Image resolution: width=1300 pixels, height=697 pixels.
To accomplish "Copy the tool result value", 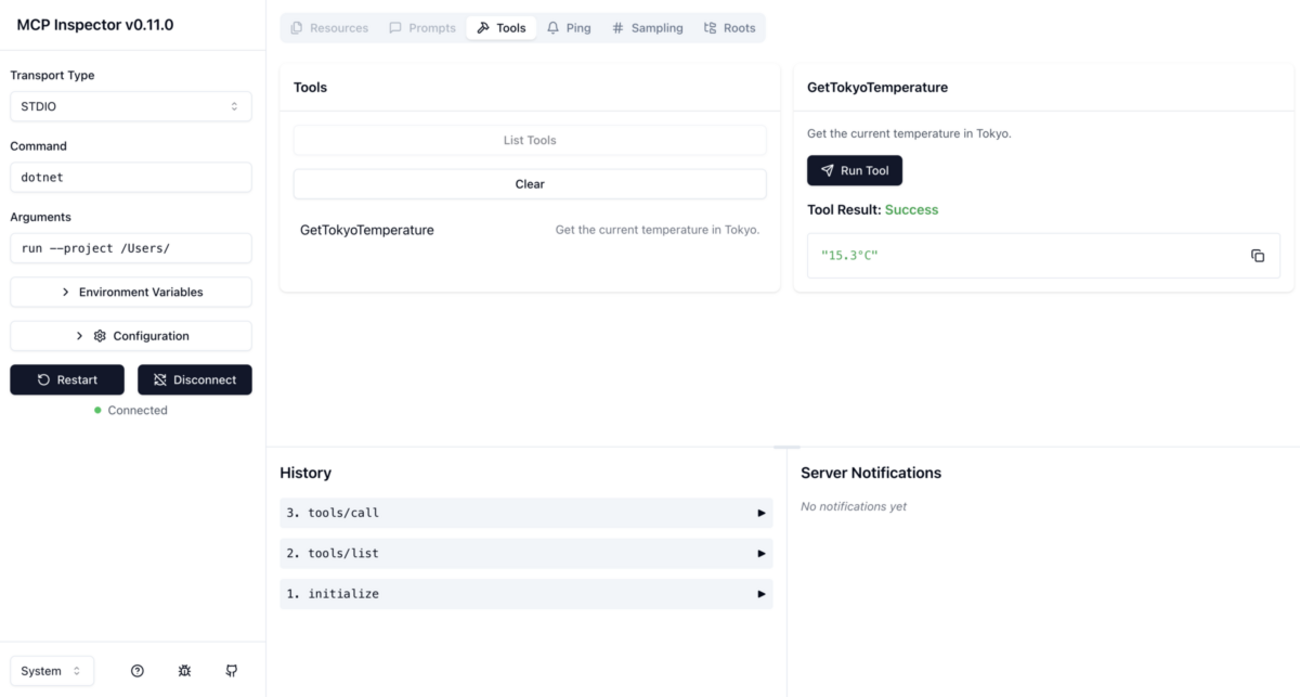I will 1257,256.
